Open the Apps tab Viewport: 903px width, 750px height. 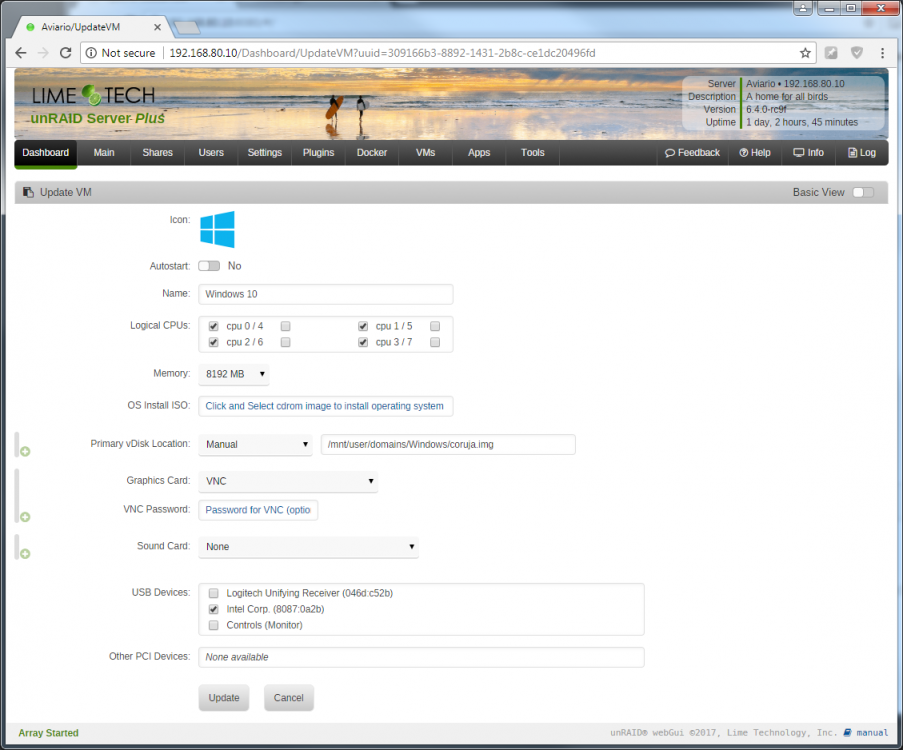[479, 153]
